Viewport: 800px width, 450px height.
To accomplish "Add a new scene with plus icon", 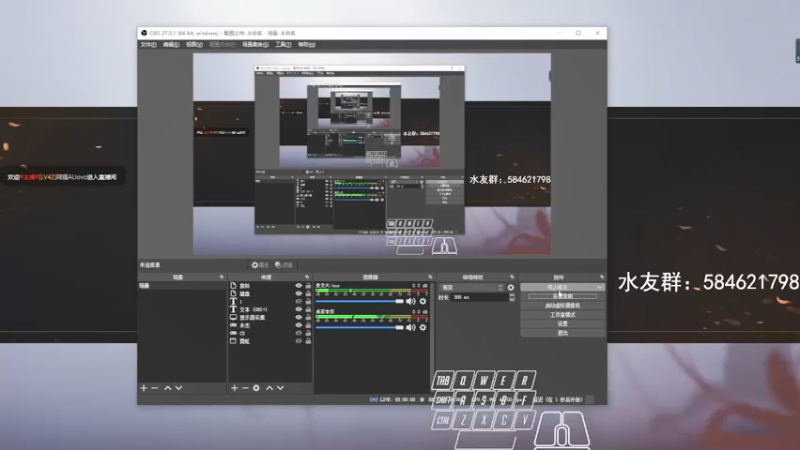I will pyautogui.click(x=144, y=388).
